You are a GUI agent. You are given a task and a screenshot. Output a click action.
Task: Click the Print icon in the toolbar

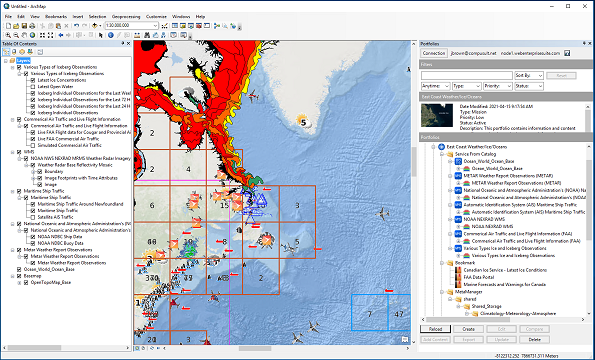coord(32,26)
